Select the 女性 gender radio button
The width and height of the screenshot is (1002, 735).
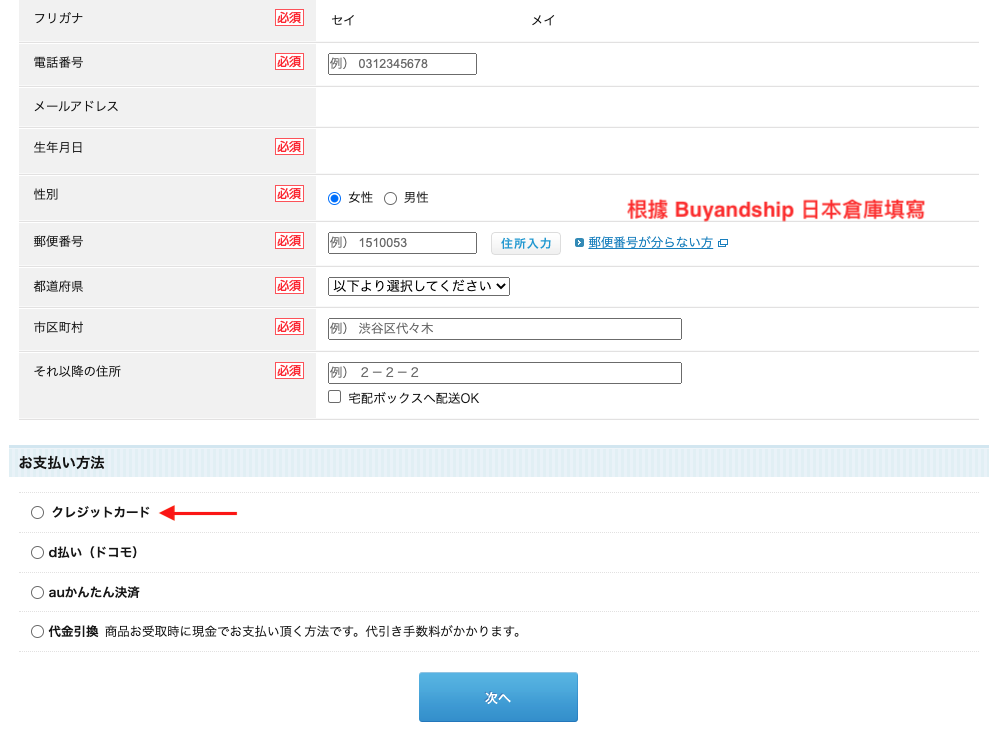point(335,198)
